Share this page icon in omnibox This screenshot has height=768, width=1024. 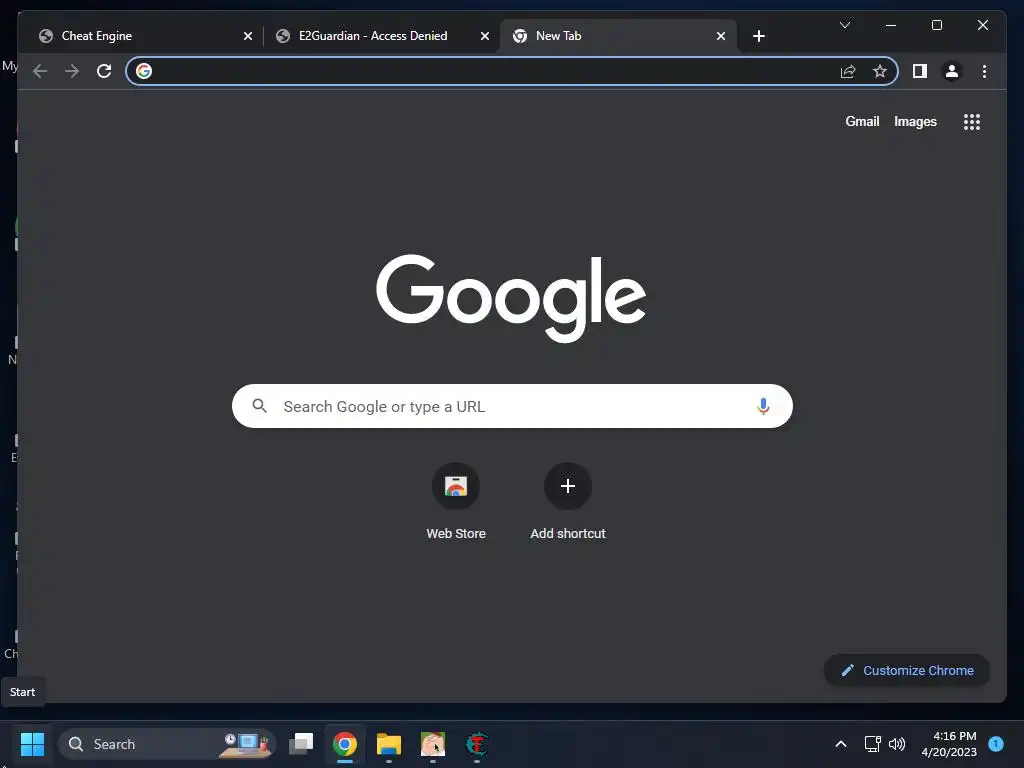pyautogui.click(x=848, y=71)
